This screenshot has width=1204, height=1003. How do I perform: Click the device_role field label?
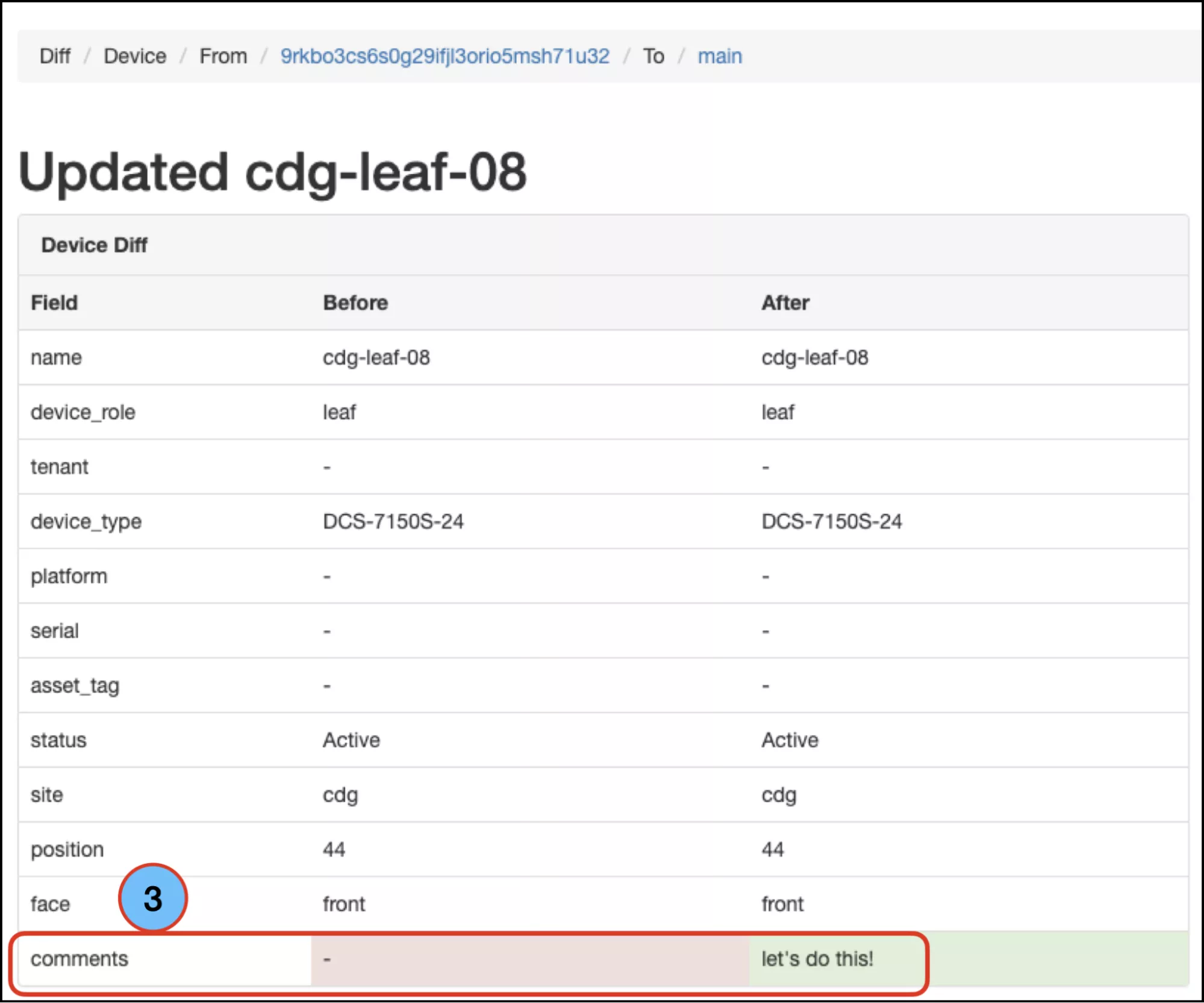click(x=83, y=412)
